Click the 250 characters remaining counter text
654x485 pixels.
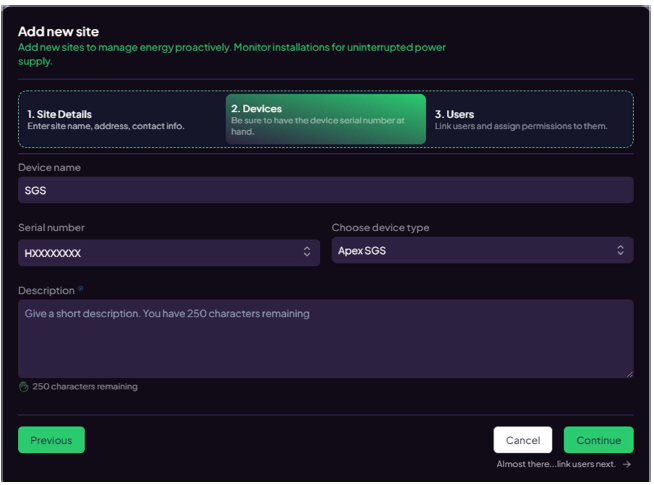click(x=85, y=387)
